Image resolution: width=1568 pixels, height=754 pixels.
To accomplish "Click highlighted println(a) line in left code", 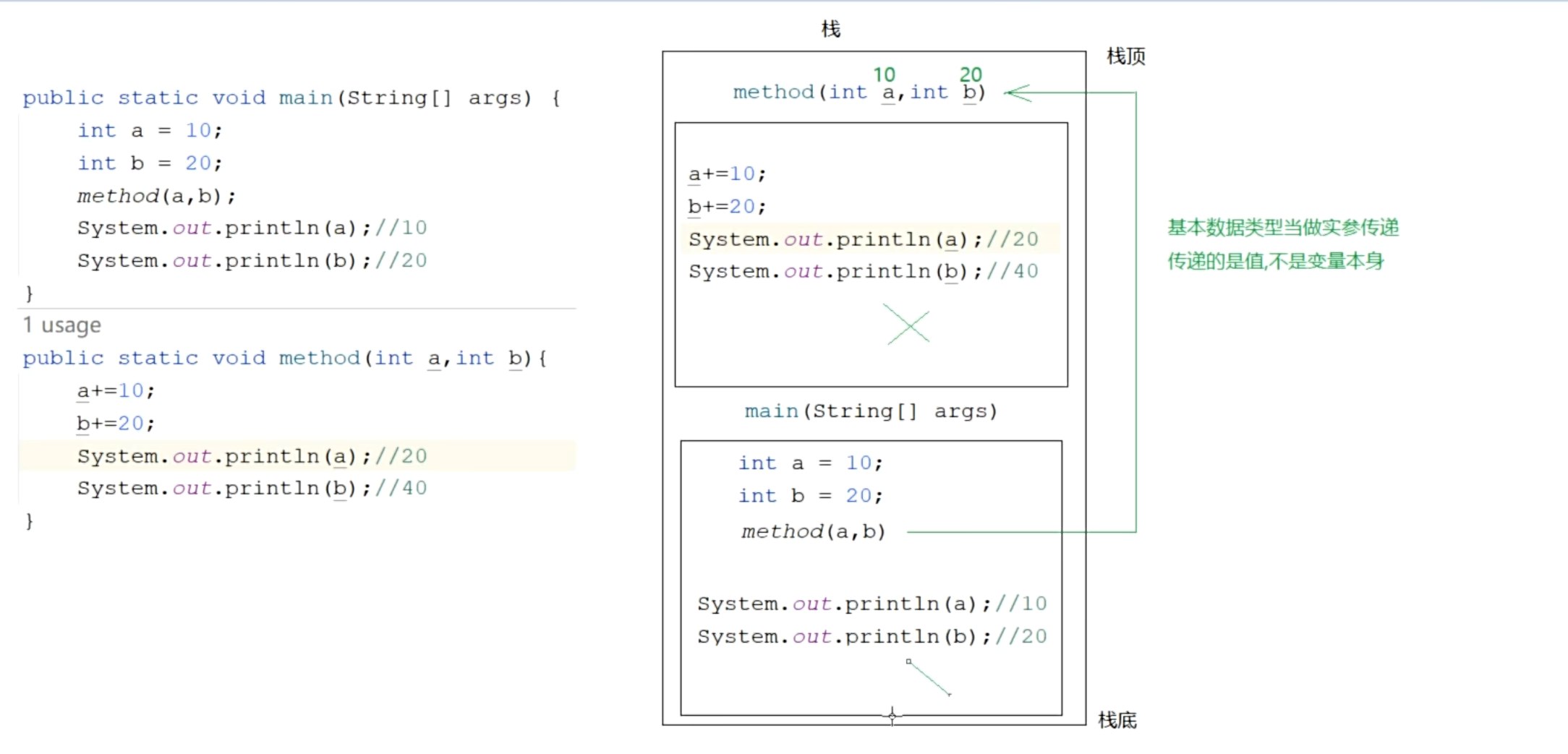I will tap(252, 456).
